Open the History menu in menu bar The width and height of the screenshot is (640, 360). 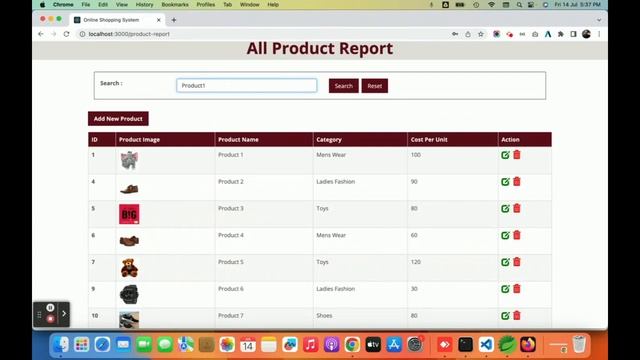[x=144, y=4]
